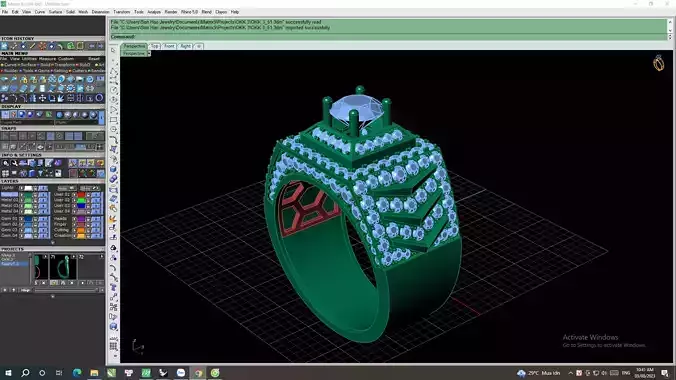Click the gold ring logo in viewport corner
Viewport: 676px width, 380px height.
[658, 63]
